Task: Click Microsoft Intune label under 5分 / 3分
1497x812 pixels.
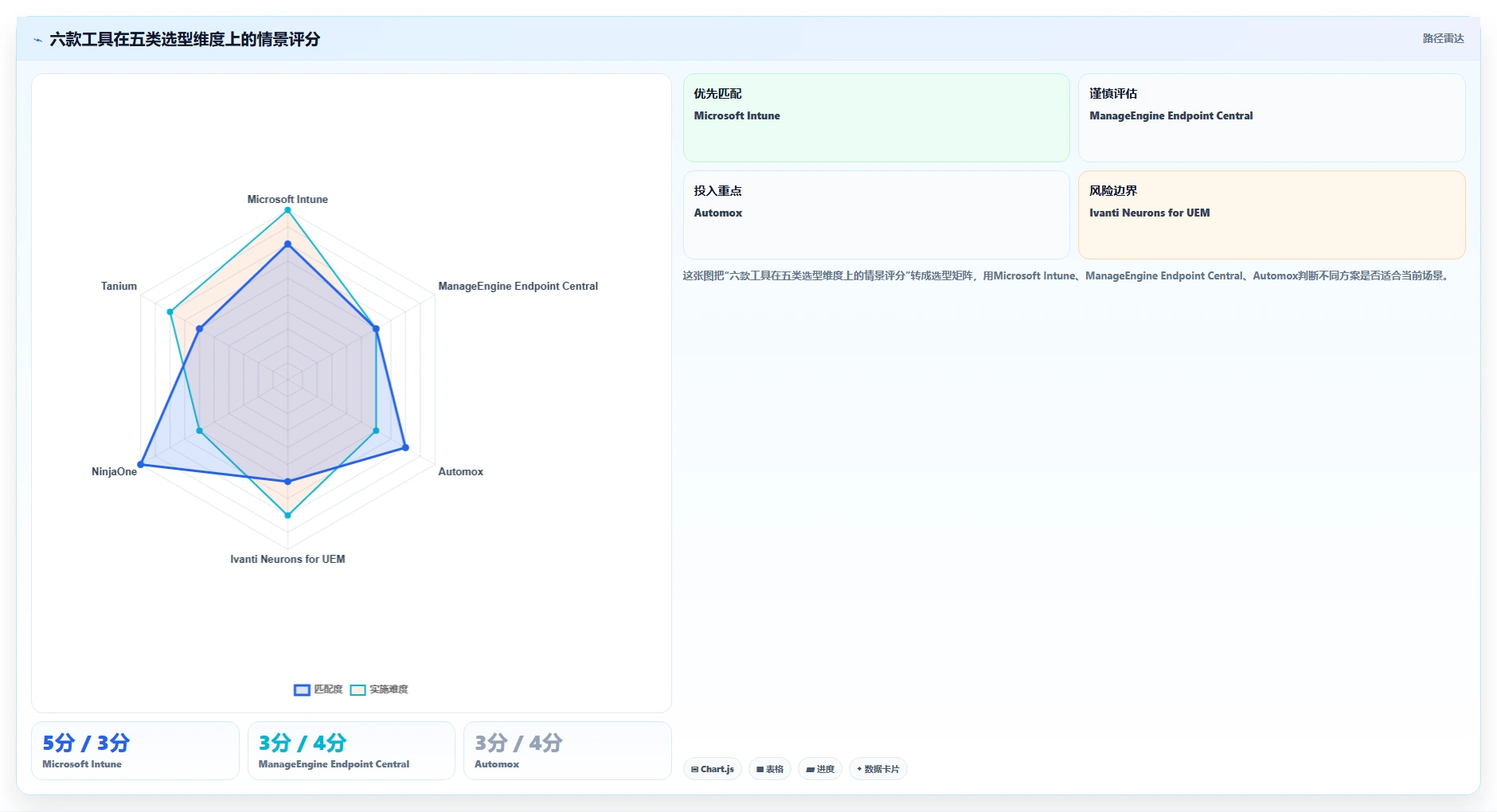Action: click(x=82, y=764)
